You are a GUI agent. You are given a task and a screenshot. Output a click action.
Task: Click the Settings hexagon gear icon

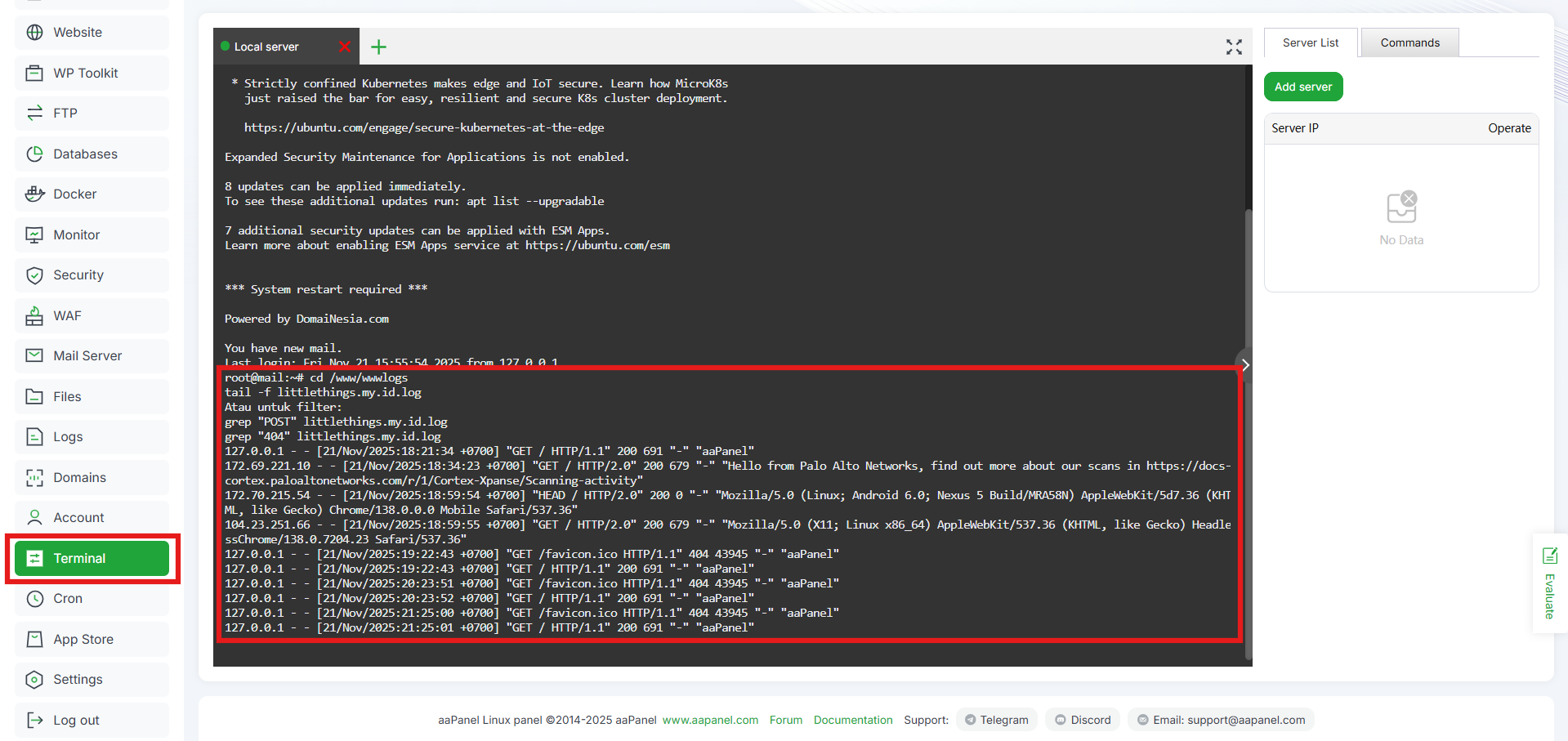click(34, 680)
